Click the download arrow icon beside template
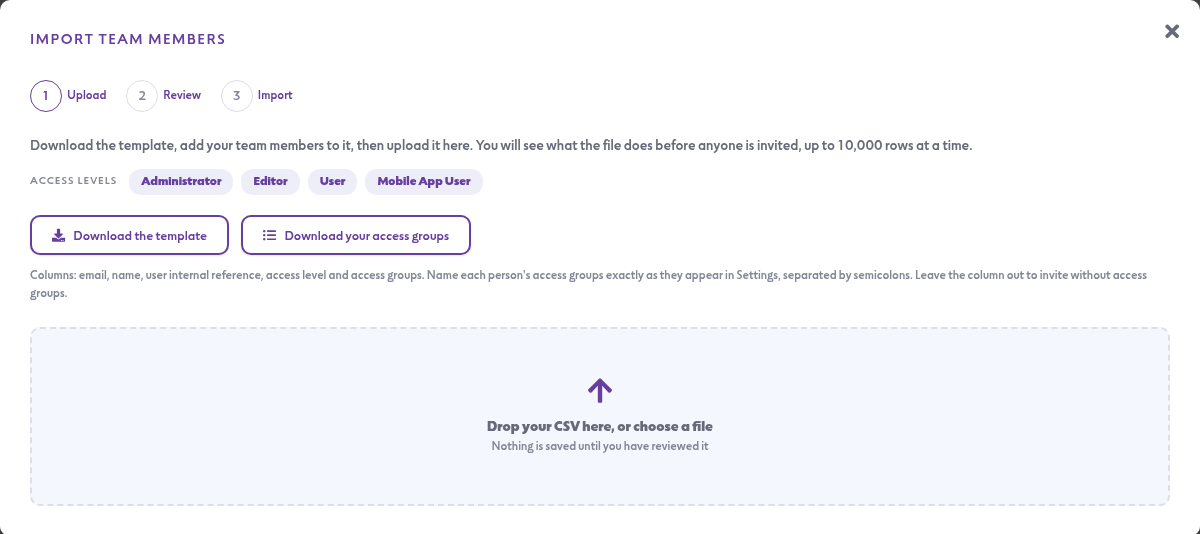The height and width of the screenshot is (534, 1200). (x=59, y=236)
